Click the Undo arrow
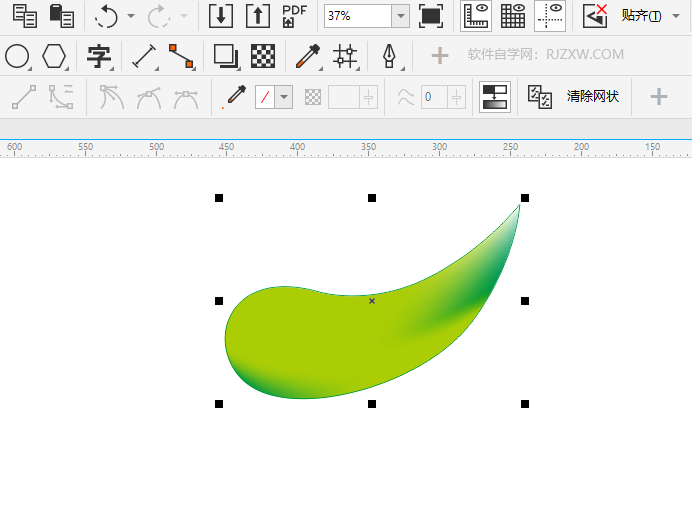The width and height of the screenshot is (692, 525). [x=107, y=16]
